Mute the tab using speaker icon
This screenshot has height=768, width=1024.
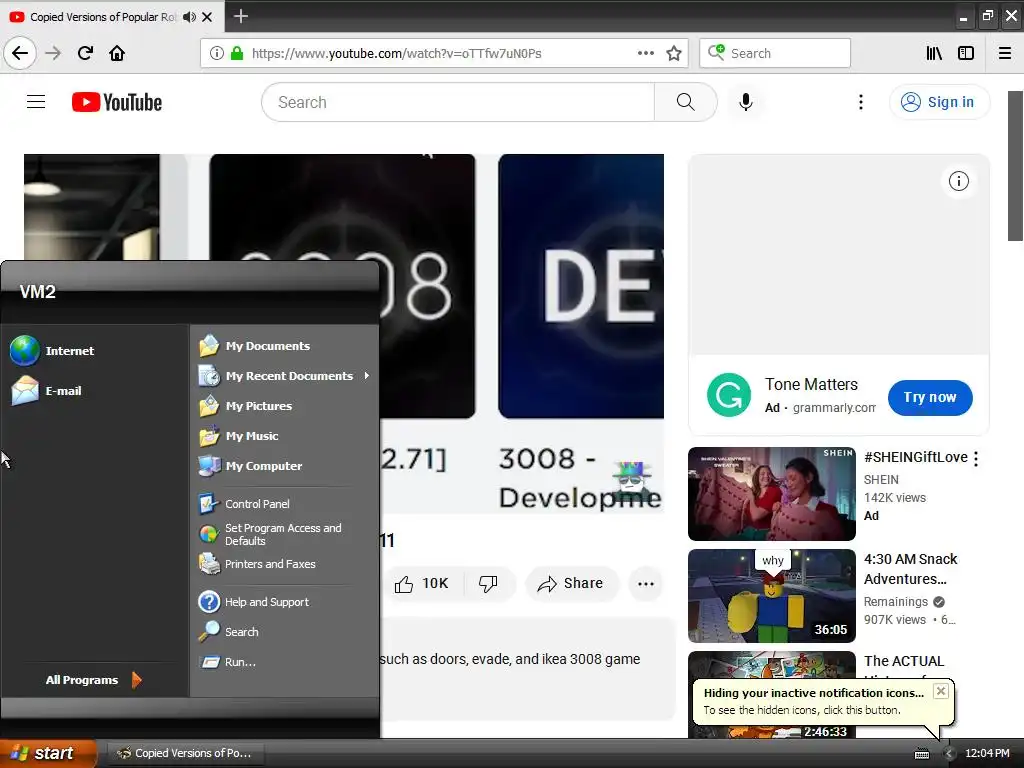tap(189, 17)
